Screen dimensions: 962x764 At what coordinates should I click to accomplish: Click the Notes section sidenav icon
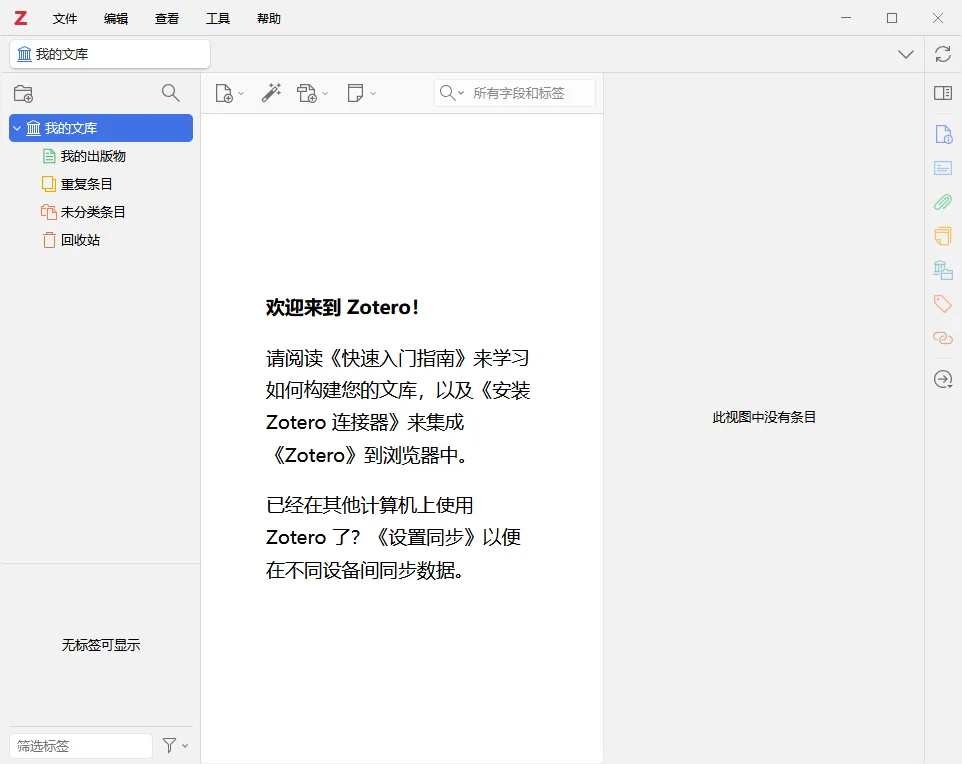tap(943, 236)
